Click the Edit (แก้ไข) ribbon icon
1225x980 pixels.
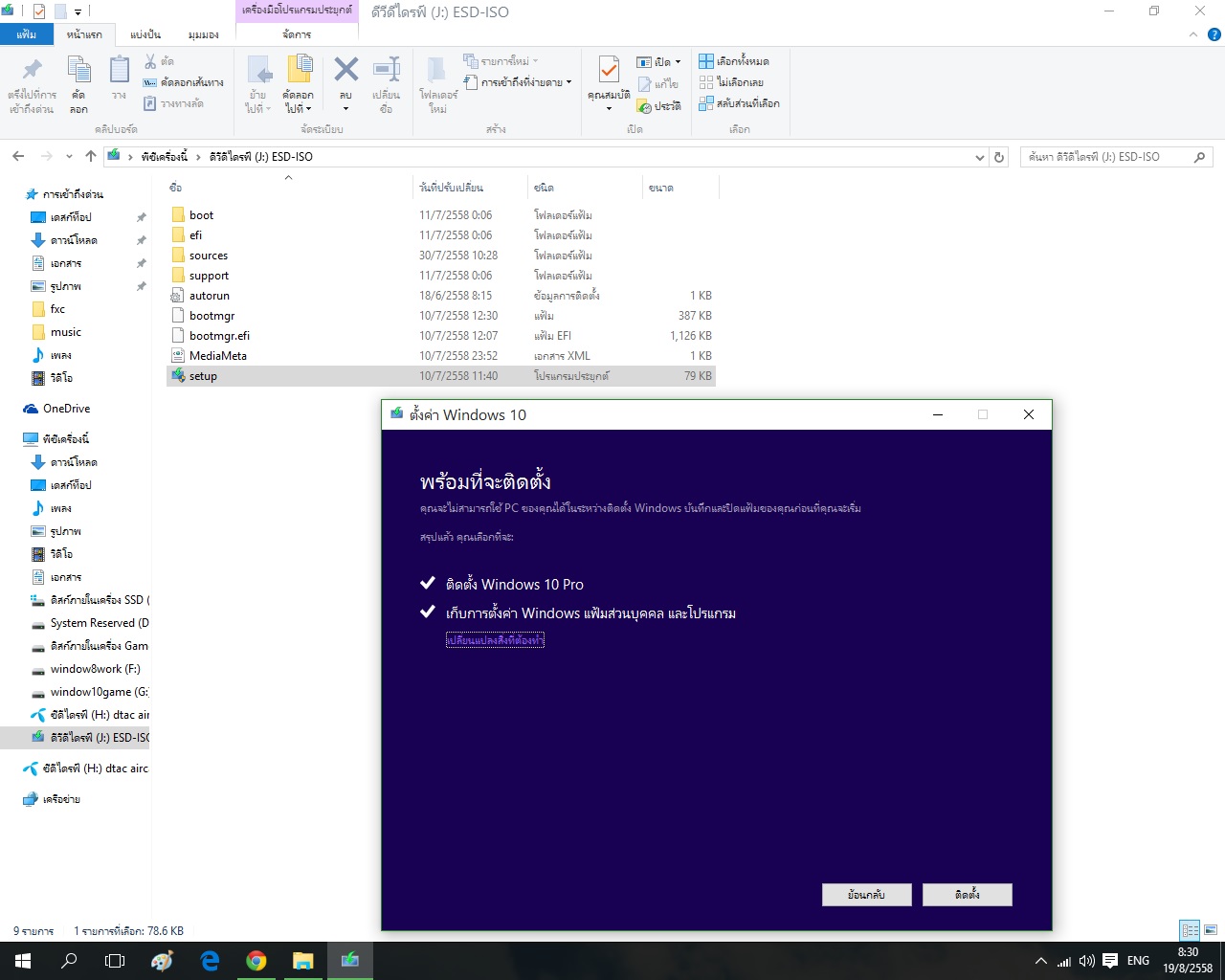[658, 84]
